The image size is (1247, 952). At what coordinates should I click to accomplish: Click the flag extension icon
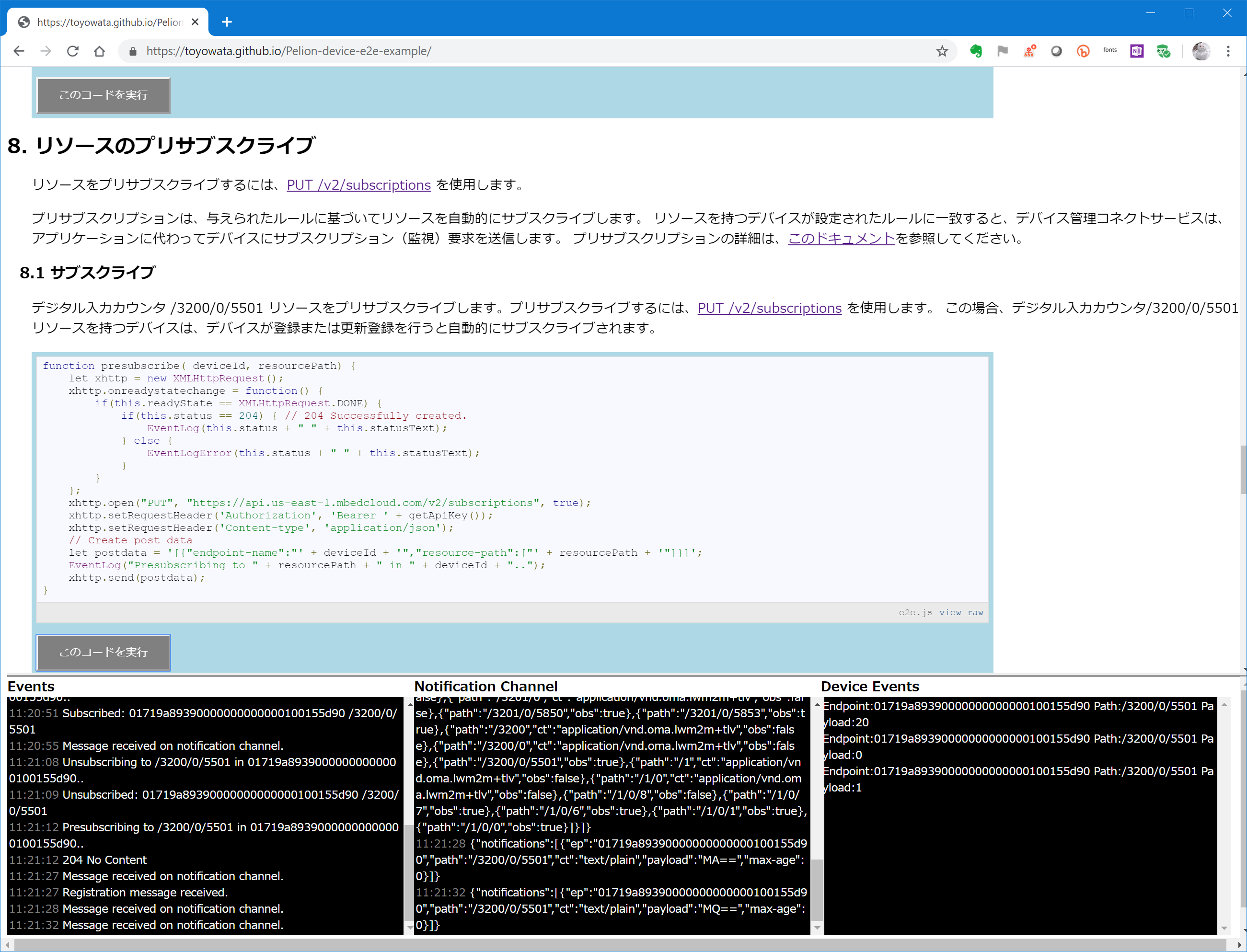click(x=1002, y=51)
